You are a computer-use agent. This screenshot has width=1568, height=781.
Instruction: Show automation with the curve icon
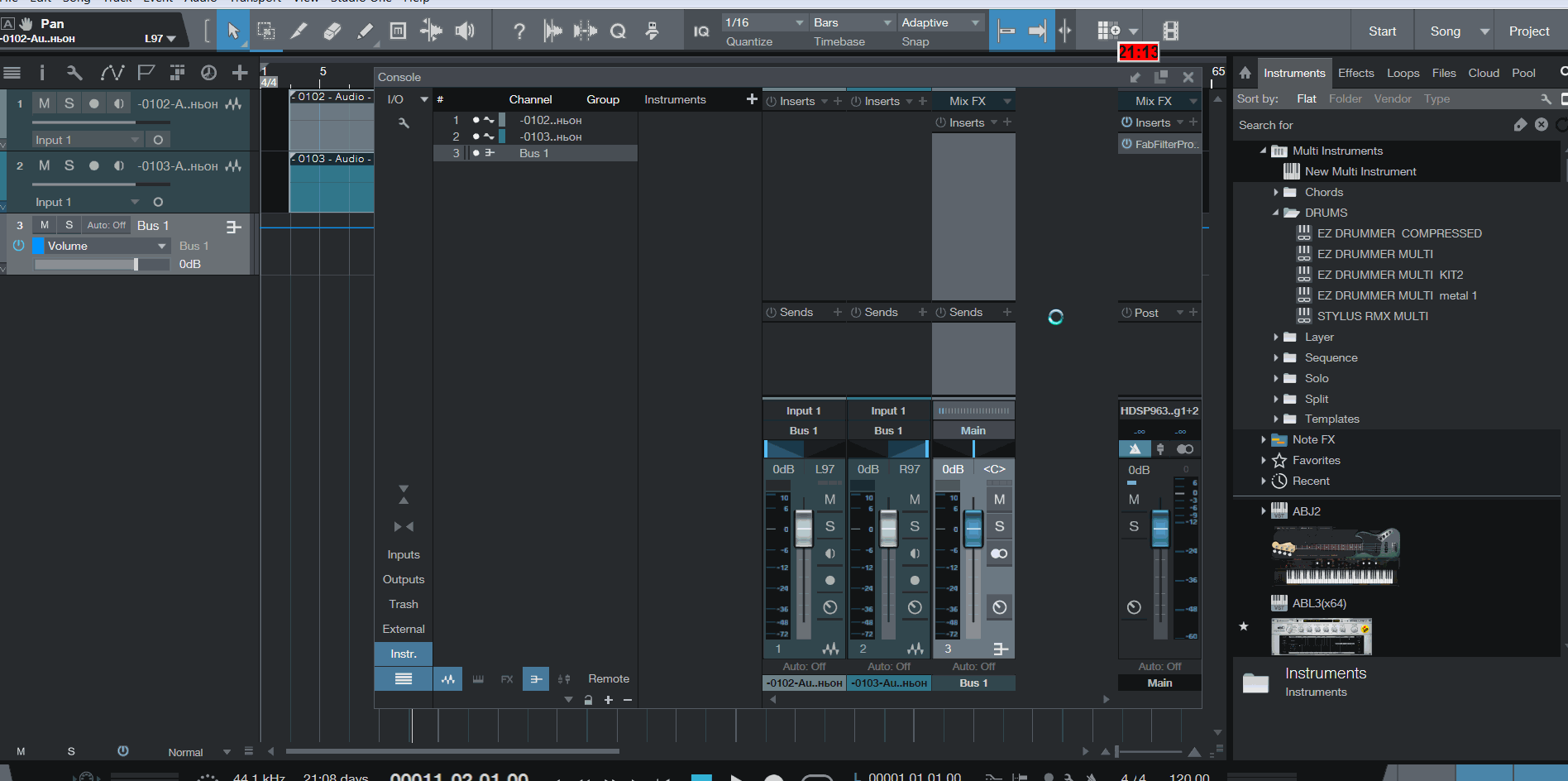(112, 73)
